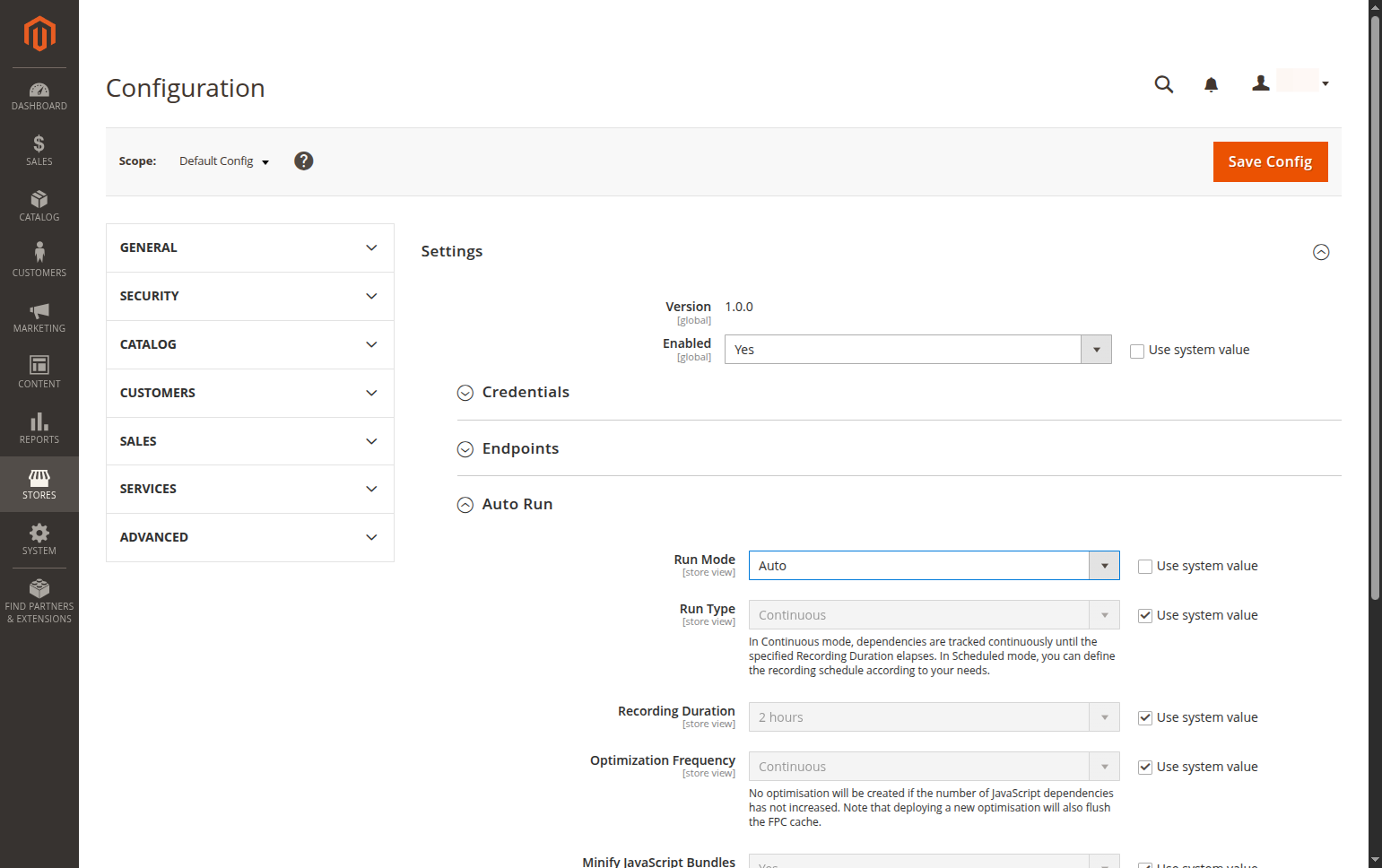Screen dimensions: 1382x868
Task: Expand the SALES configuration tab
Action: point(250,442)
